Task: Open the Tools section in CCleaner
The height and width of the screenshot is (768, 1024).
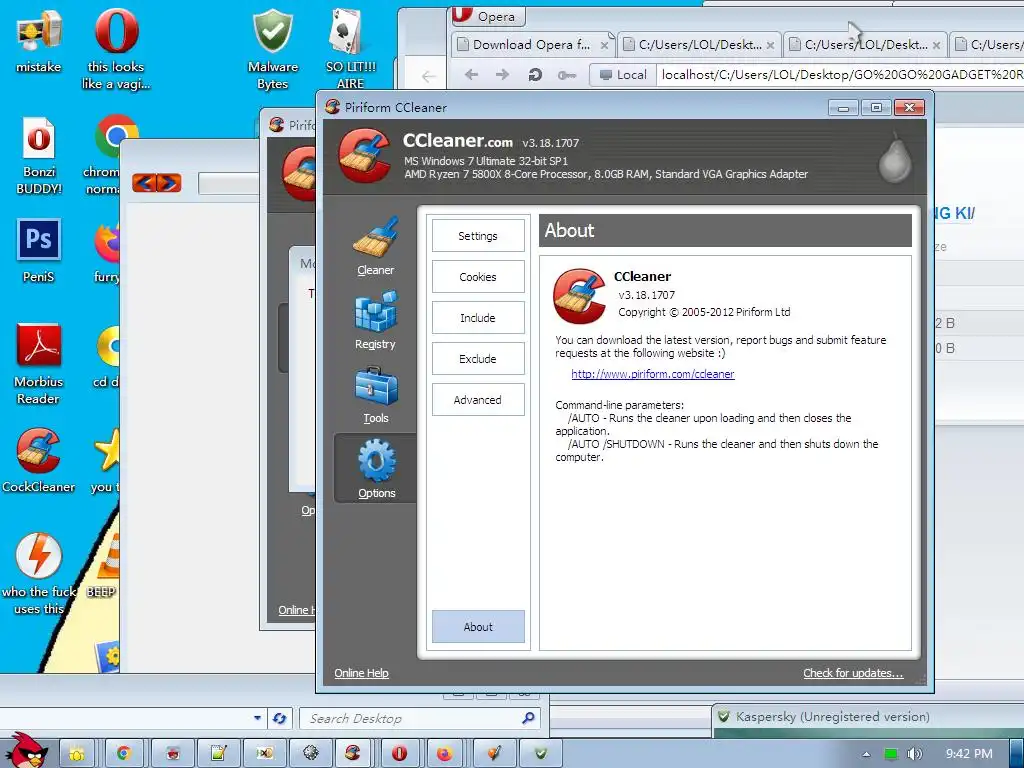Action: tap(376, 395)
